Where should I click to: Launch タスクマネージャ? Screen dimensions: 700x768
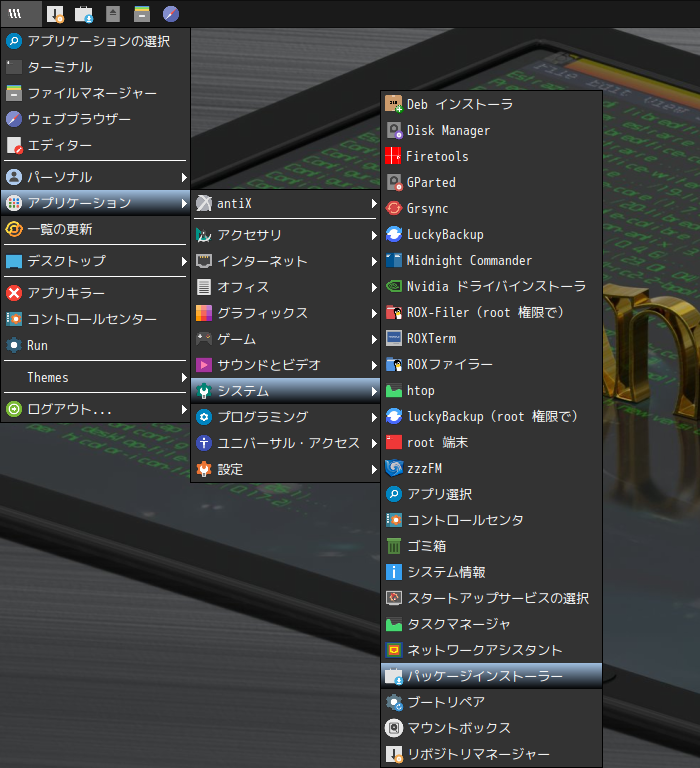(x=491, y=624)
